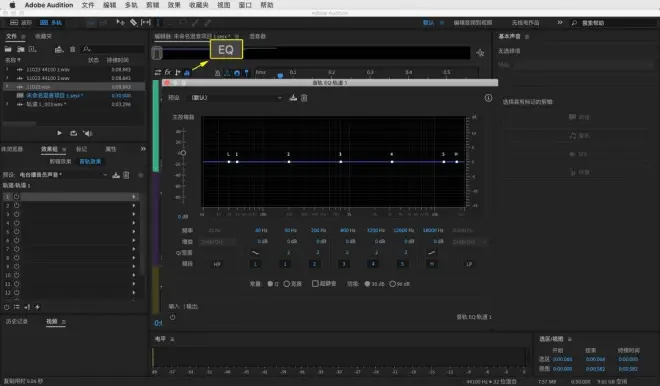660x386 pixels.
Task: Click auto-play speaker icon in Files panel
Action: [88, 133]
